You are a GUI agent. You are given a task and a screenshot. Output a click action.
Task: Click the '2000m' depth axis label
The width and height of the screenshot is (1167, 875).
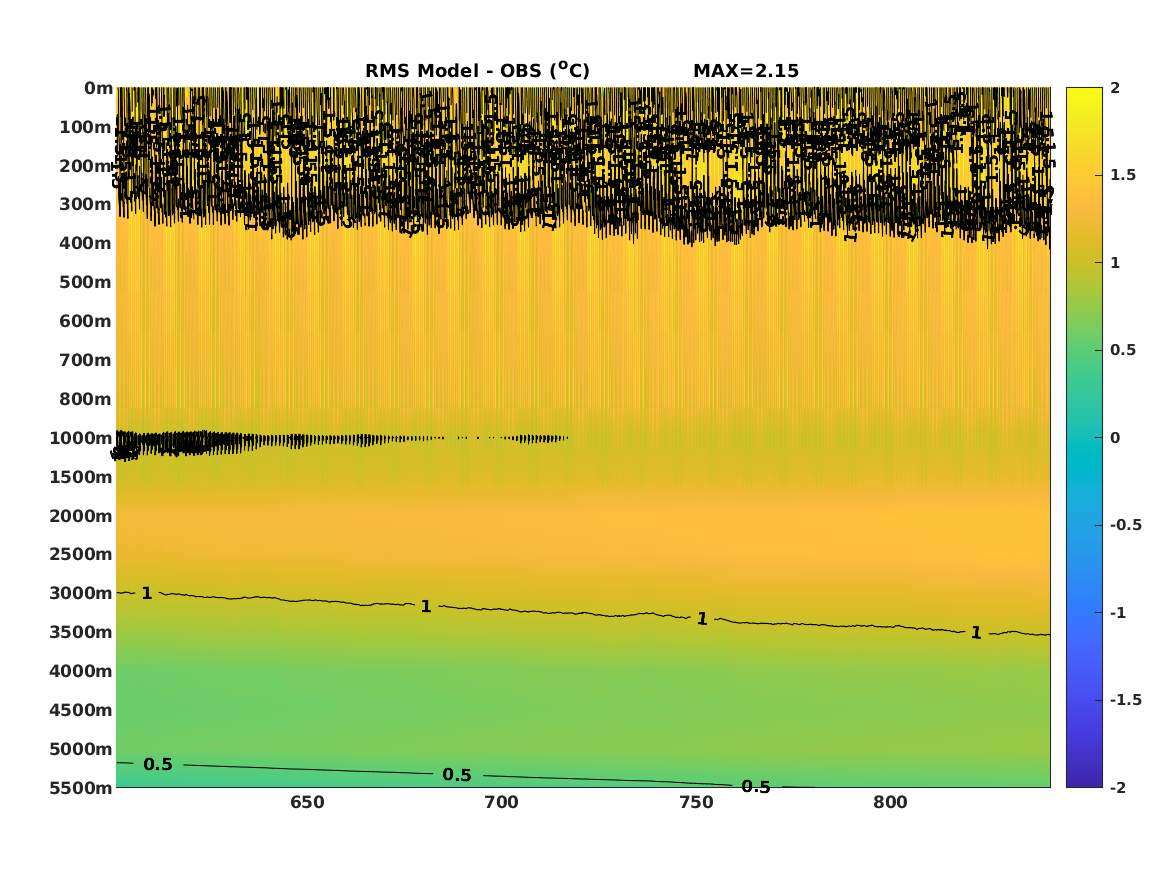(81, 516)
